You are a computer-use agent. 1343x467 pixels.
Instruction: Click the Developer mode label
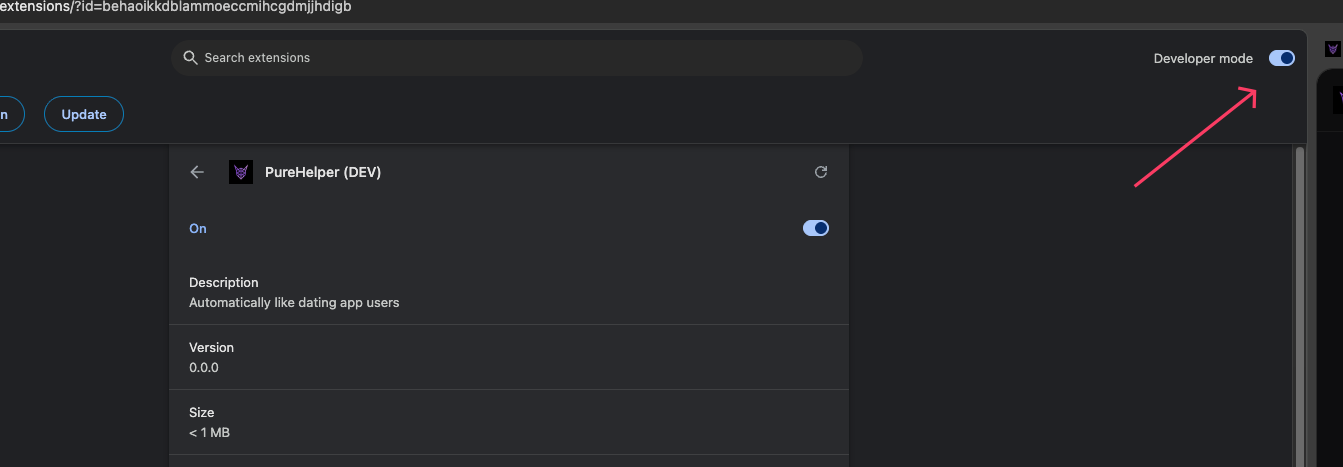1203,58
